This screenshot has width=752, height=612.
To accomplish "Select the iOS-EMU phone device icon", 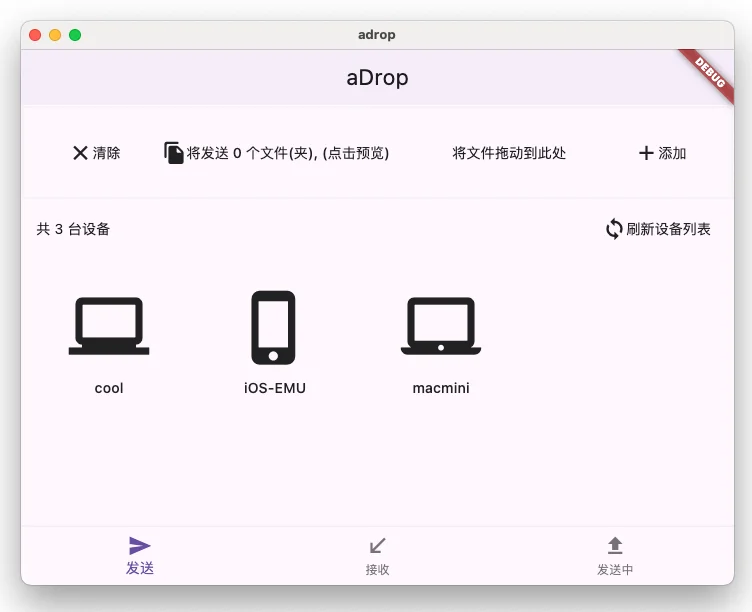I will tap(273, 328).
